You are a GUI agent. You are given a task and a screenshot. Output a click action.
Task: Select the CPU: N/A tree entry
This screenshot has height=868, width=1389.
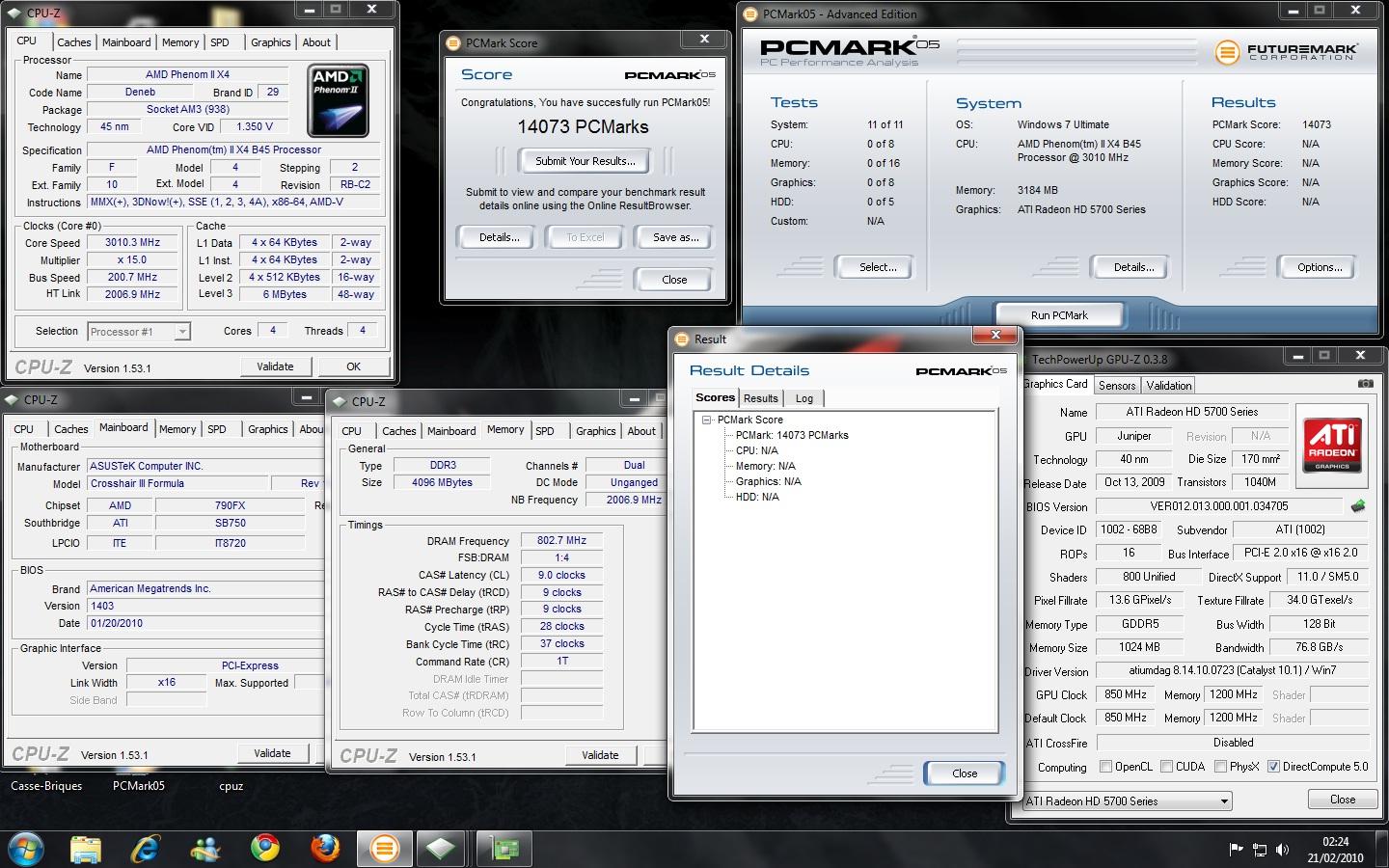[x=756, y=450]
